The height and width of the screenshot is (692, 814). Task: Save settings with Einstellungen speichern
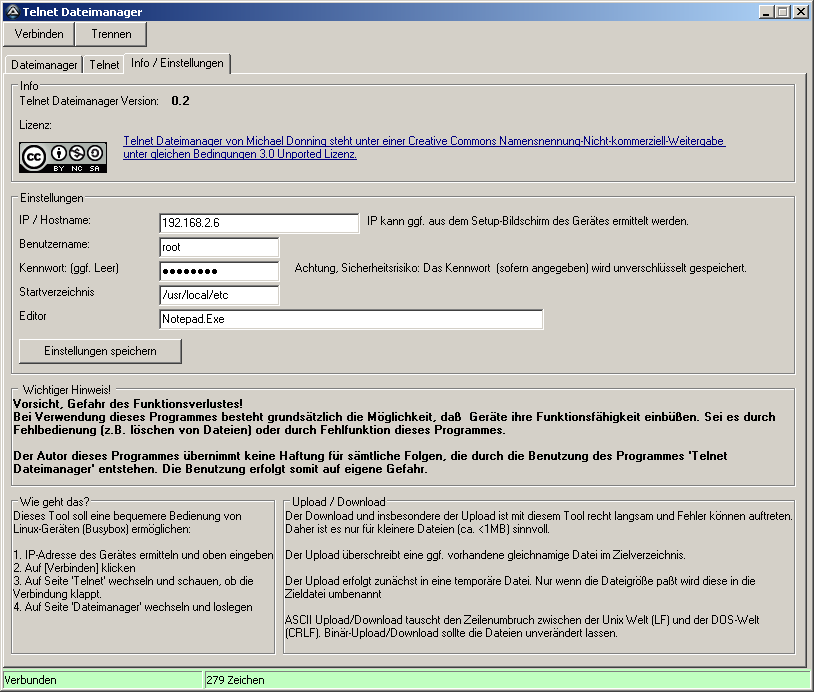tap(101, 351)
